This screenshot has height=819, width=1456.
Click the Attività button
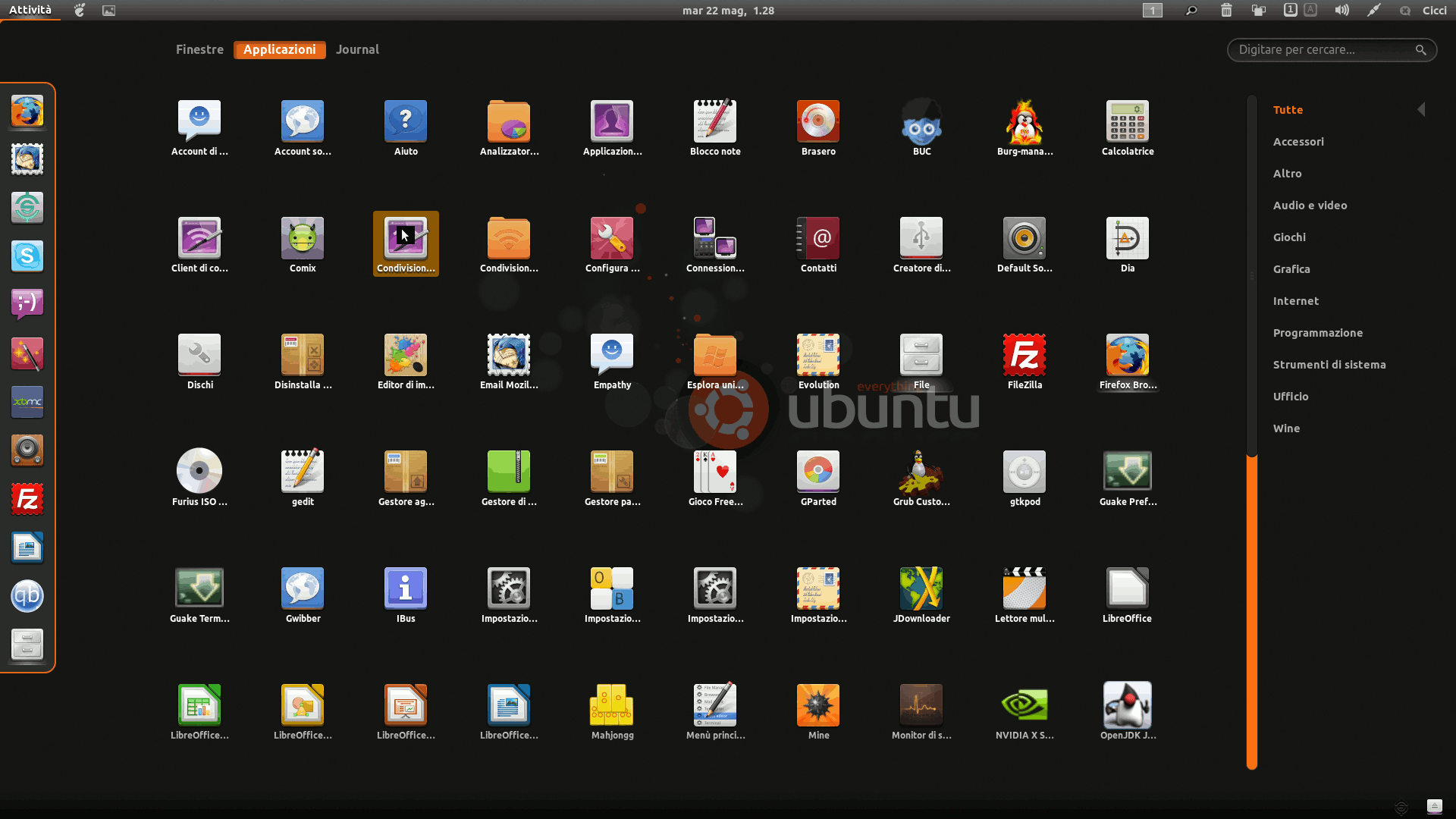point(30,10)
